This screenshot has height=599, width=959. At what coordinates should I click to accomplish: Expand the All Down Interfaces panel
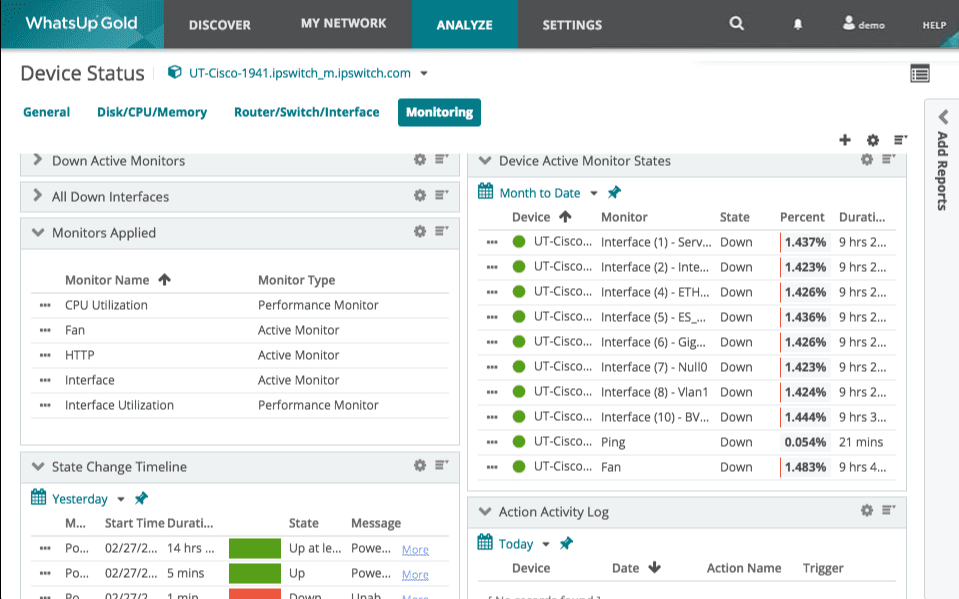(38, 196)
